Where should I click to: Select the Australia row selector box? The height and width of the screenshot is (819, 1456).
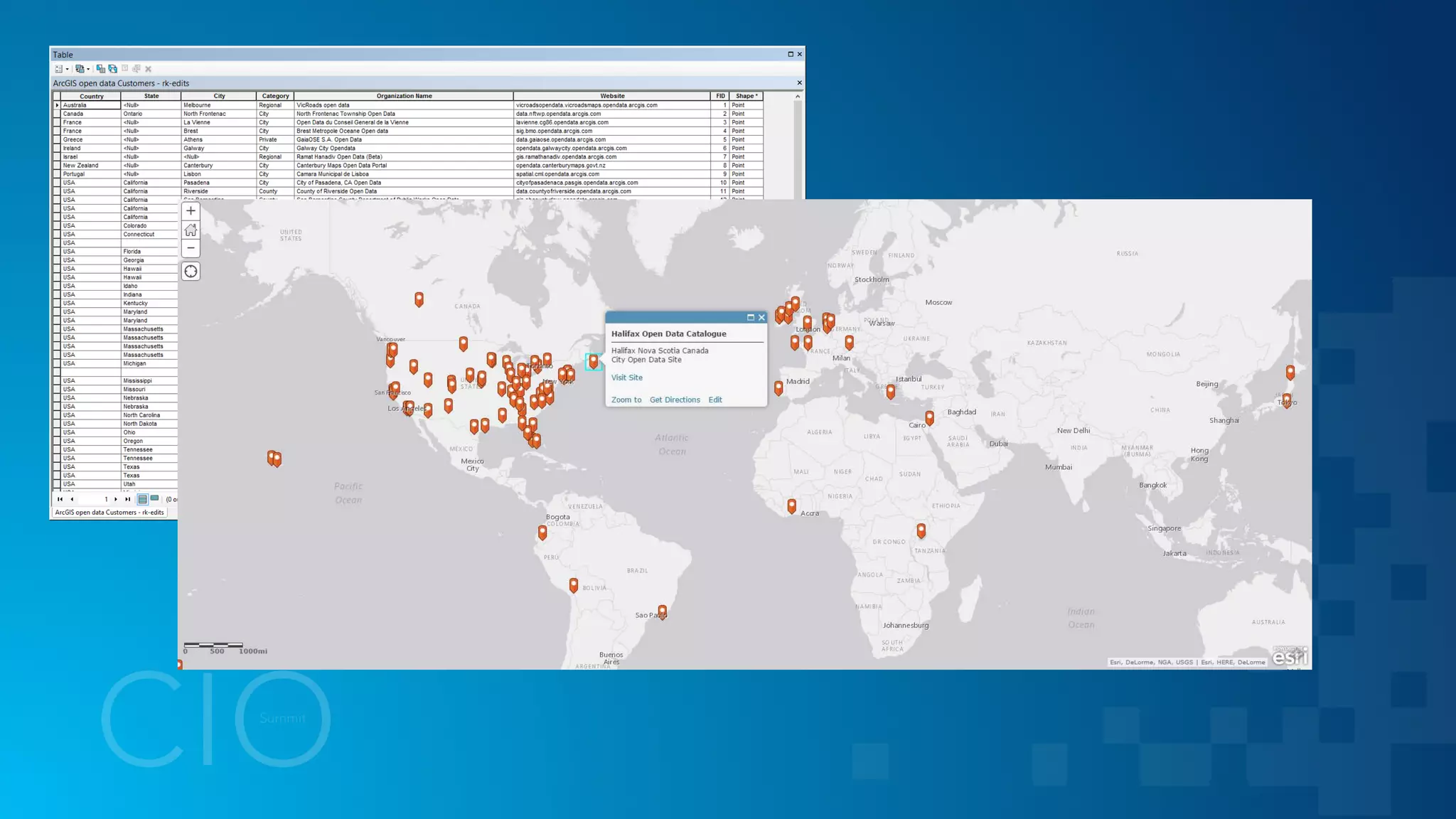pos(57,105)
